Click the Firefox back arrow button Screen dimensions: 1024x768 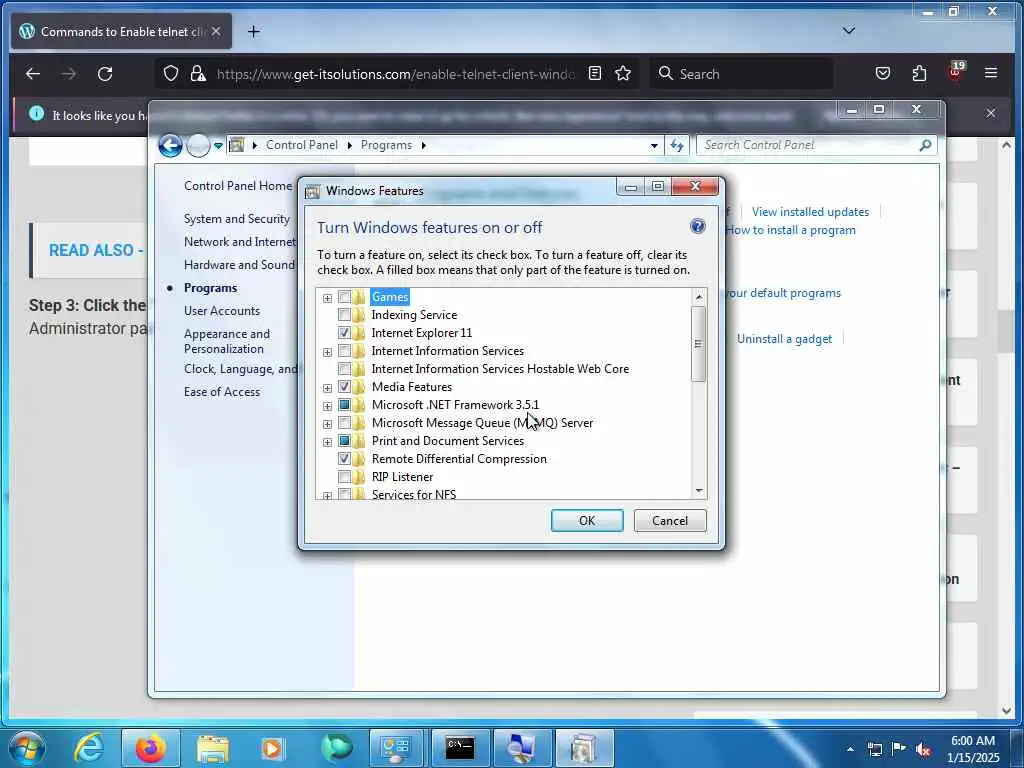[33, 74]
